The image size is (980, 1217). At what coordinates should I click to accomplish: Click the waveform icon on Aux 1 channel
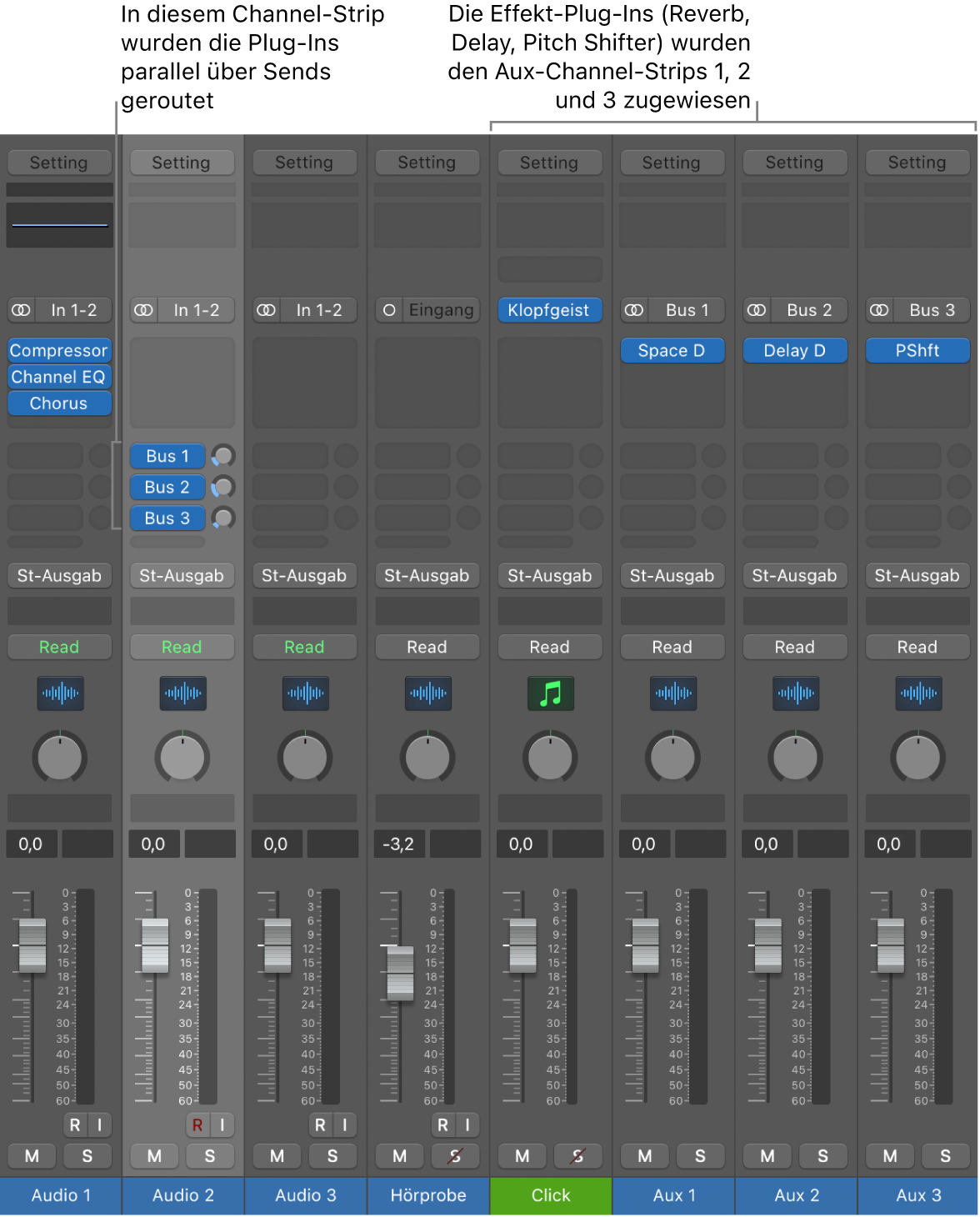pos(672,694)
